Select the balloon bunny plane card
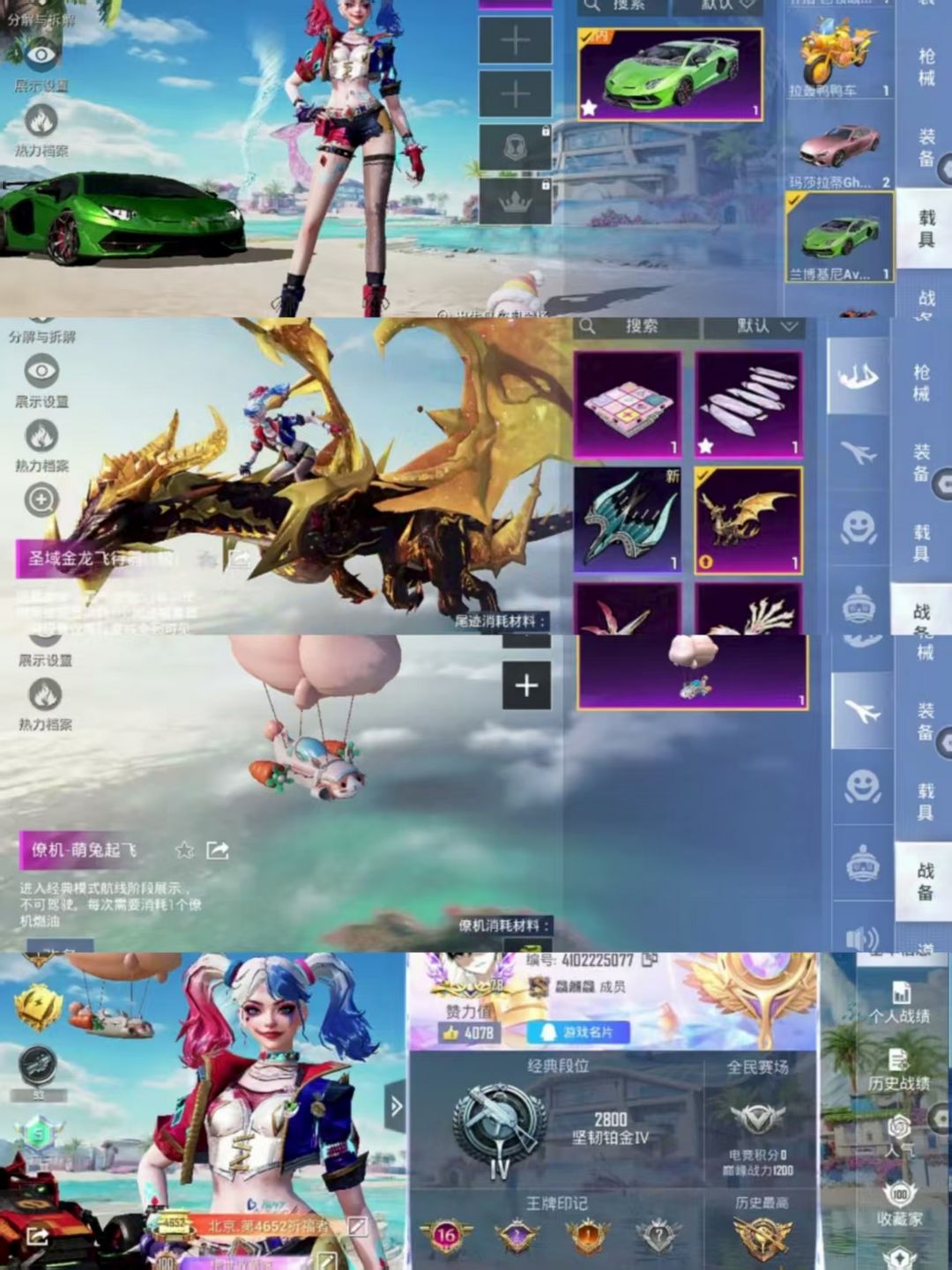The image size is (952, 1270). pos(693,672)
